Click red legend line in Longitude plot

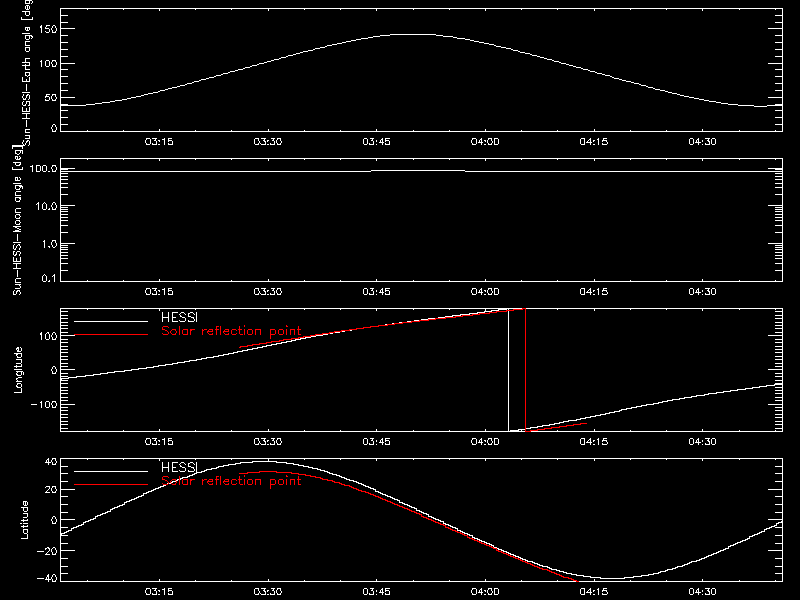click(111, 335)
